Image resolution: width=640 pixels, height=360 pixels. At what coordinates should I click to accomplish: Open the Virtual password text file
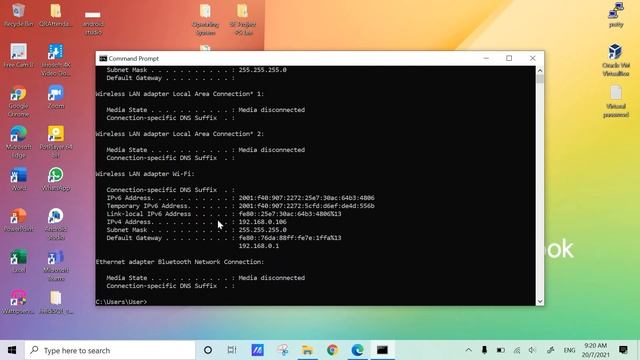[616, 101]
